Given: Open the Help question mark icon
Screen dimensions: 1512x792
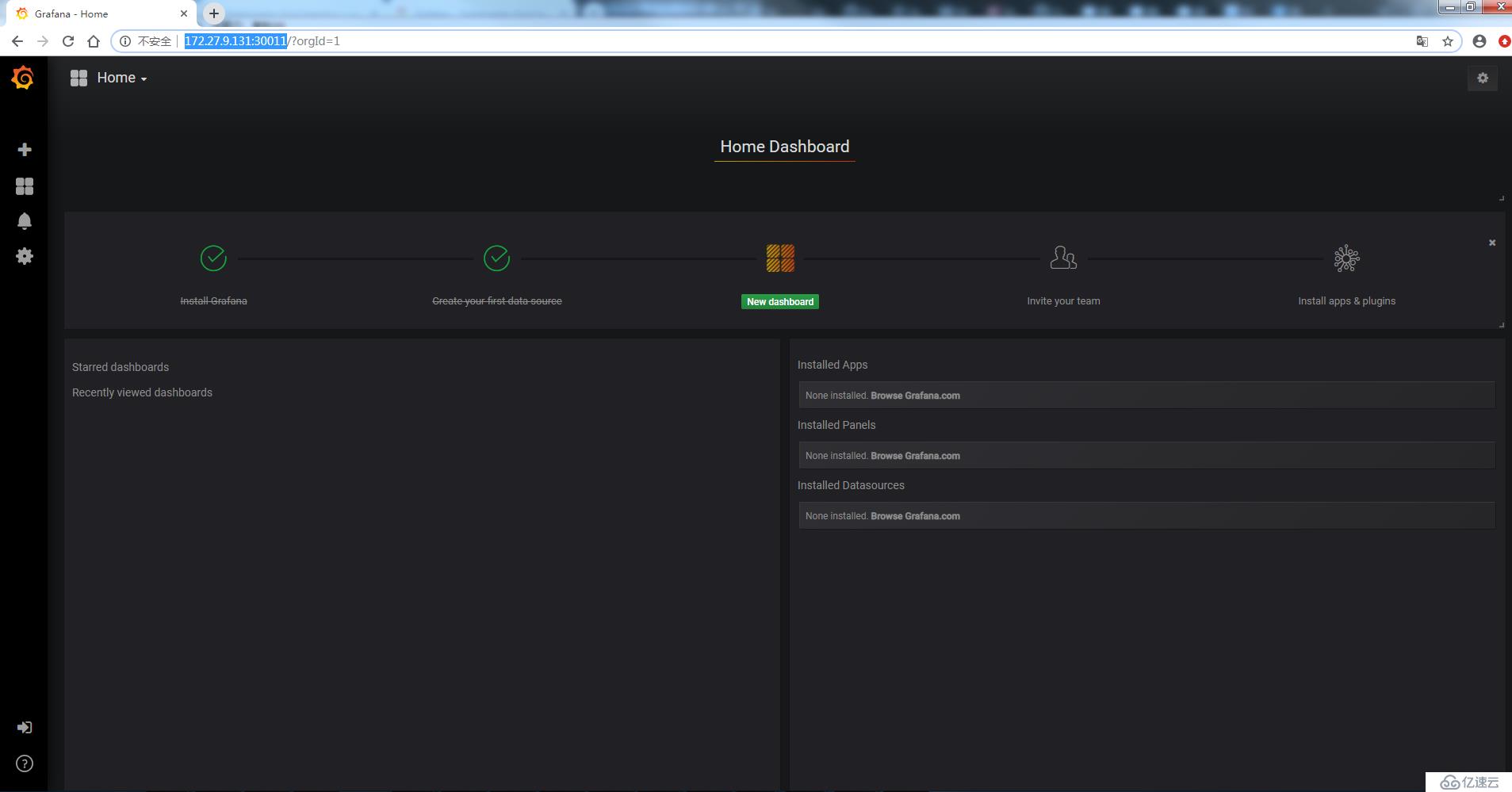Looking at the screenshot, I should (25, 763).
